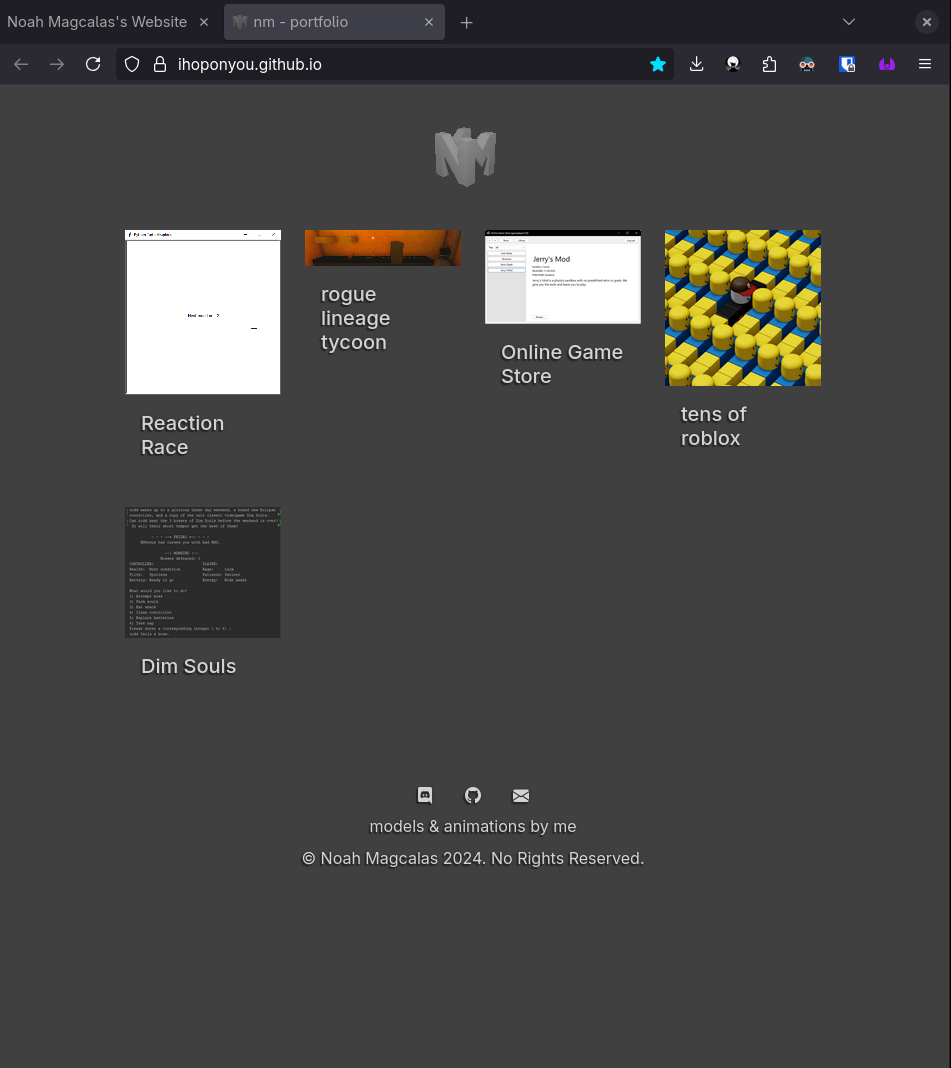Toggle the site security padlock indicator
This screenshot has height=1068, width=951.
coord(160,63)
